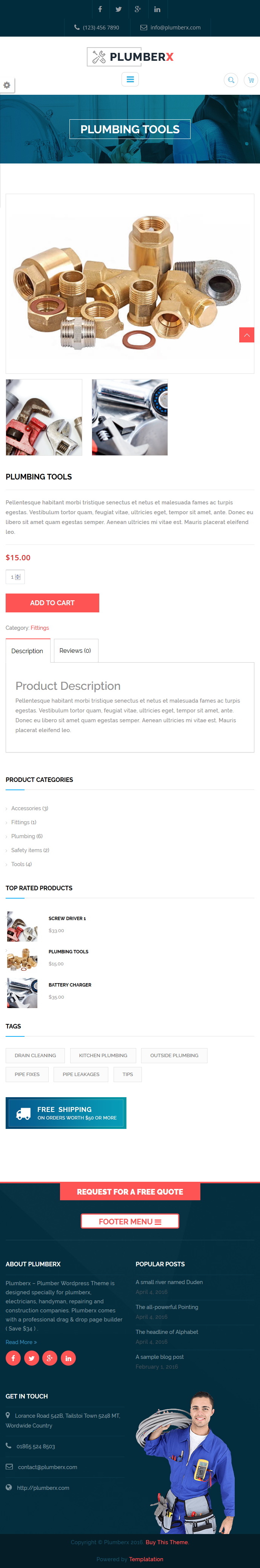The height and width of the screenshot is (1568, 260).
Task: Select the Description tab
Action: click(28, 651)
